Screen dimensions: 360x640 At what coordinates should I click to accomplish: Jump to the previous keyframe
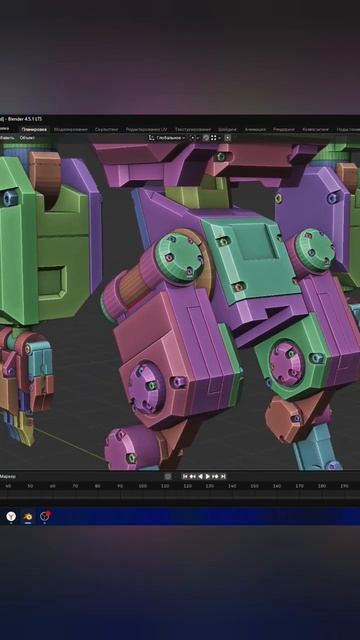[x=192, y=476]
